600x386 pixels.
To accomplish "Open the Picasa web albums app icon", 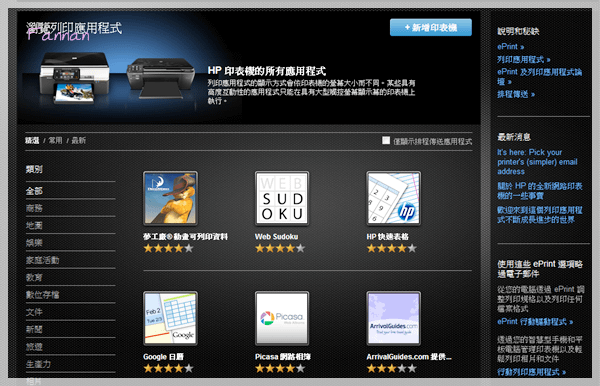I will pos(282,318).
